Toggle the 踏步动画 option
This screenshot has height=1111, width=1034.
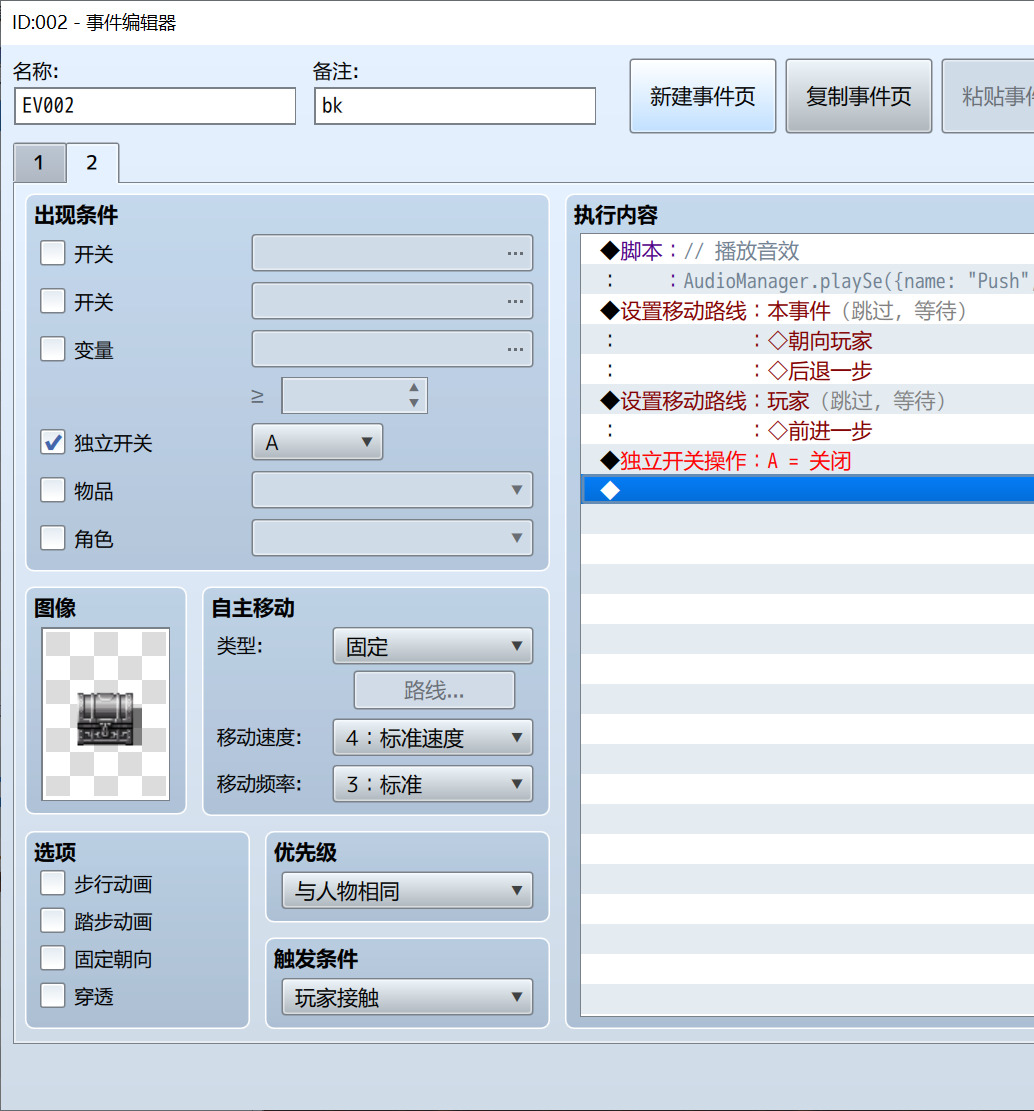pyautogui.click(x=52, y=921)
